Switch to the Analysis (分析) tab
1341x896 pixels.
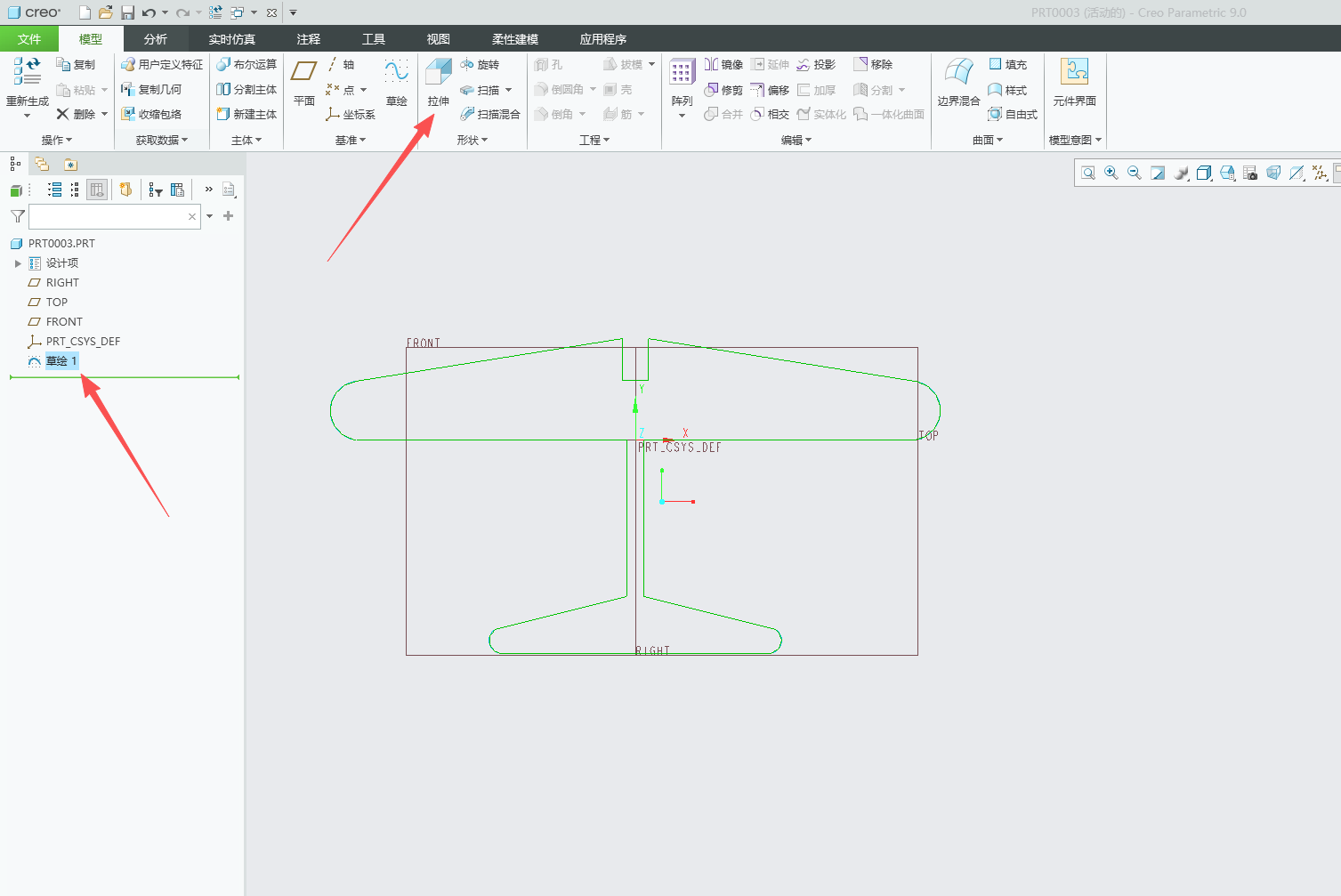pyautogui.click(x=156, y=39)
